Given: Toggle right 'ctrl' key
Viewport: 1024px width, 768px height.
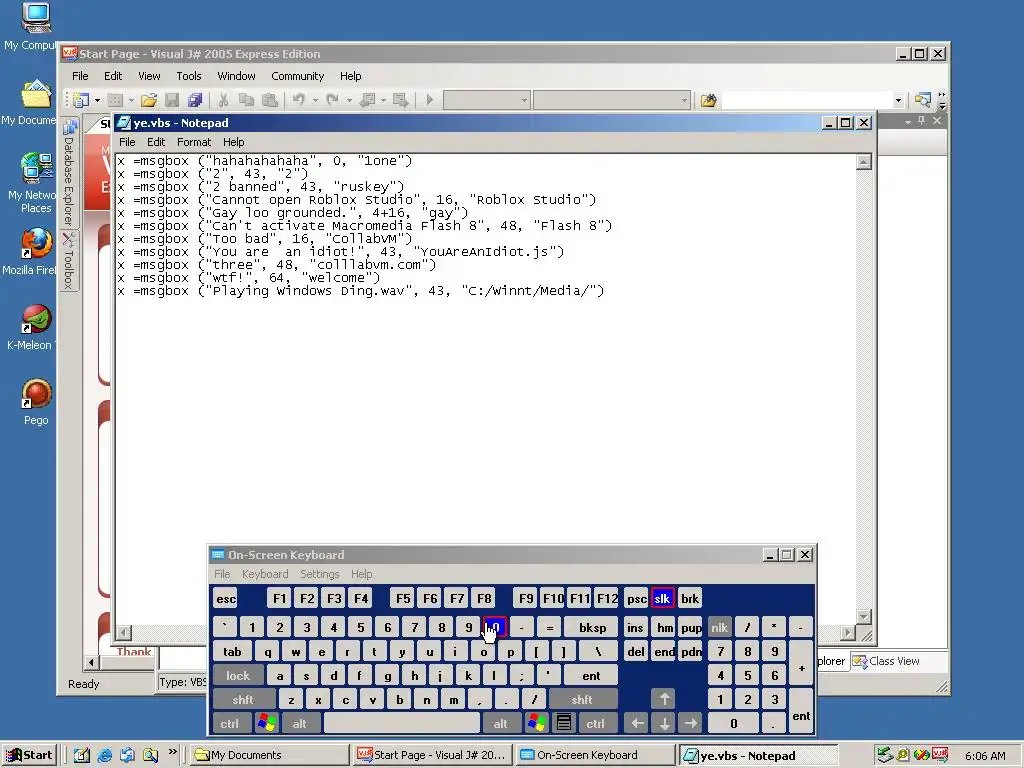Looking at the screenshot, I should point(596,723).
